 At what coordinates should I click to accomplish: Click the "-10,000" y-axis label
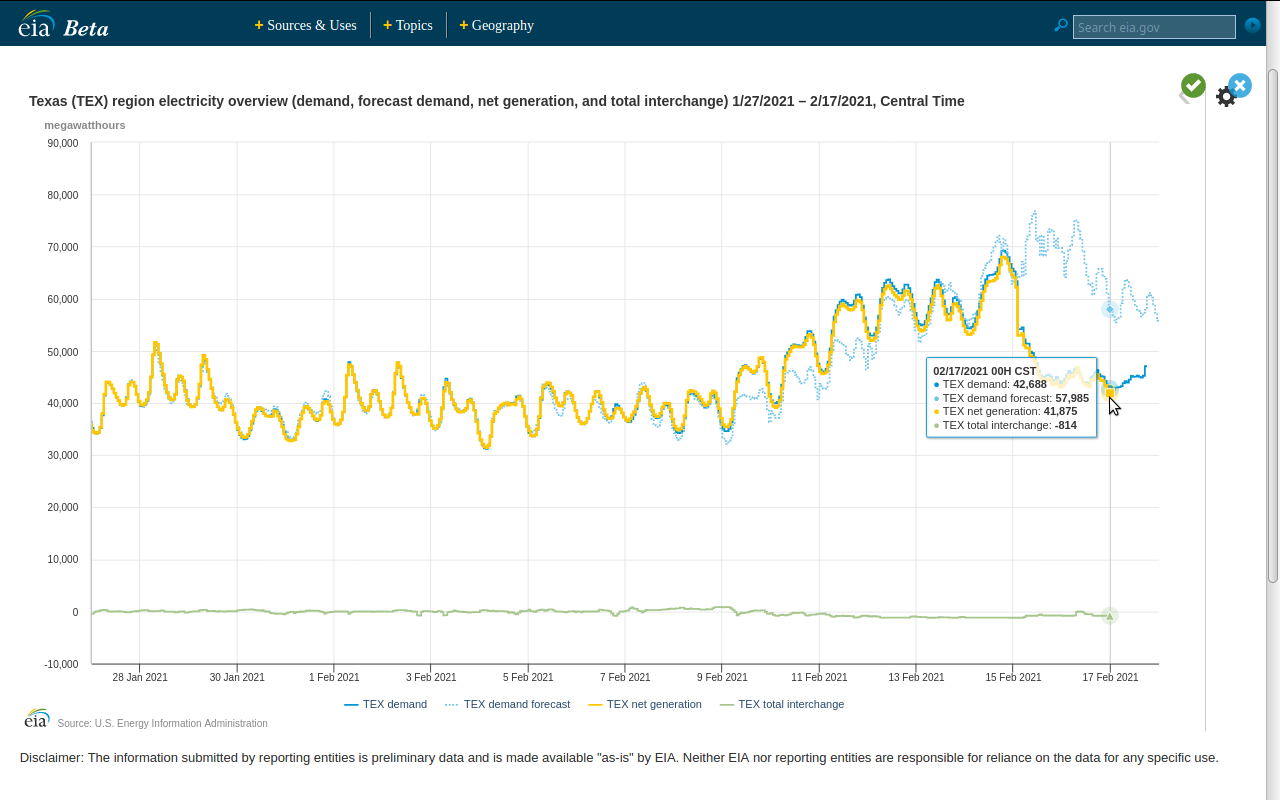(61, 664)
